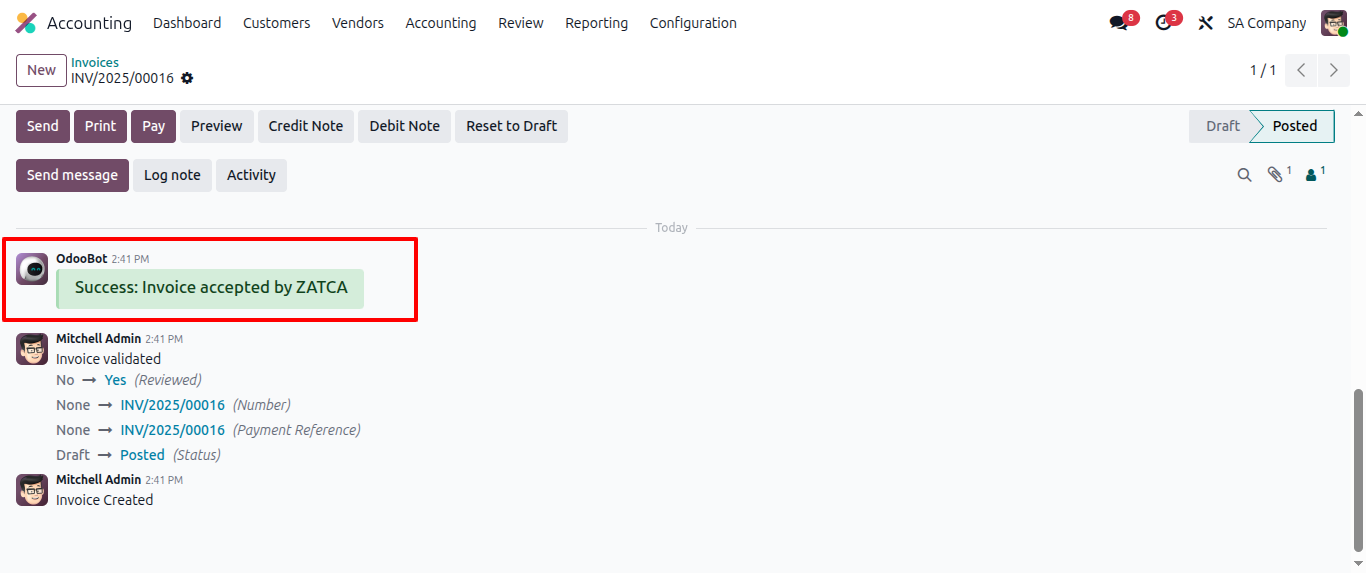Open the activities clock icon

pos(1162,23)
